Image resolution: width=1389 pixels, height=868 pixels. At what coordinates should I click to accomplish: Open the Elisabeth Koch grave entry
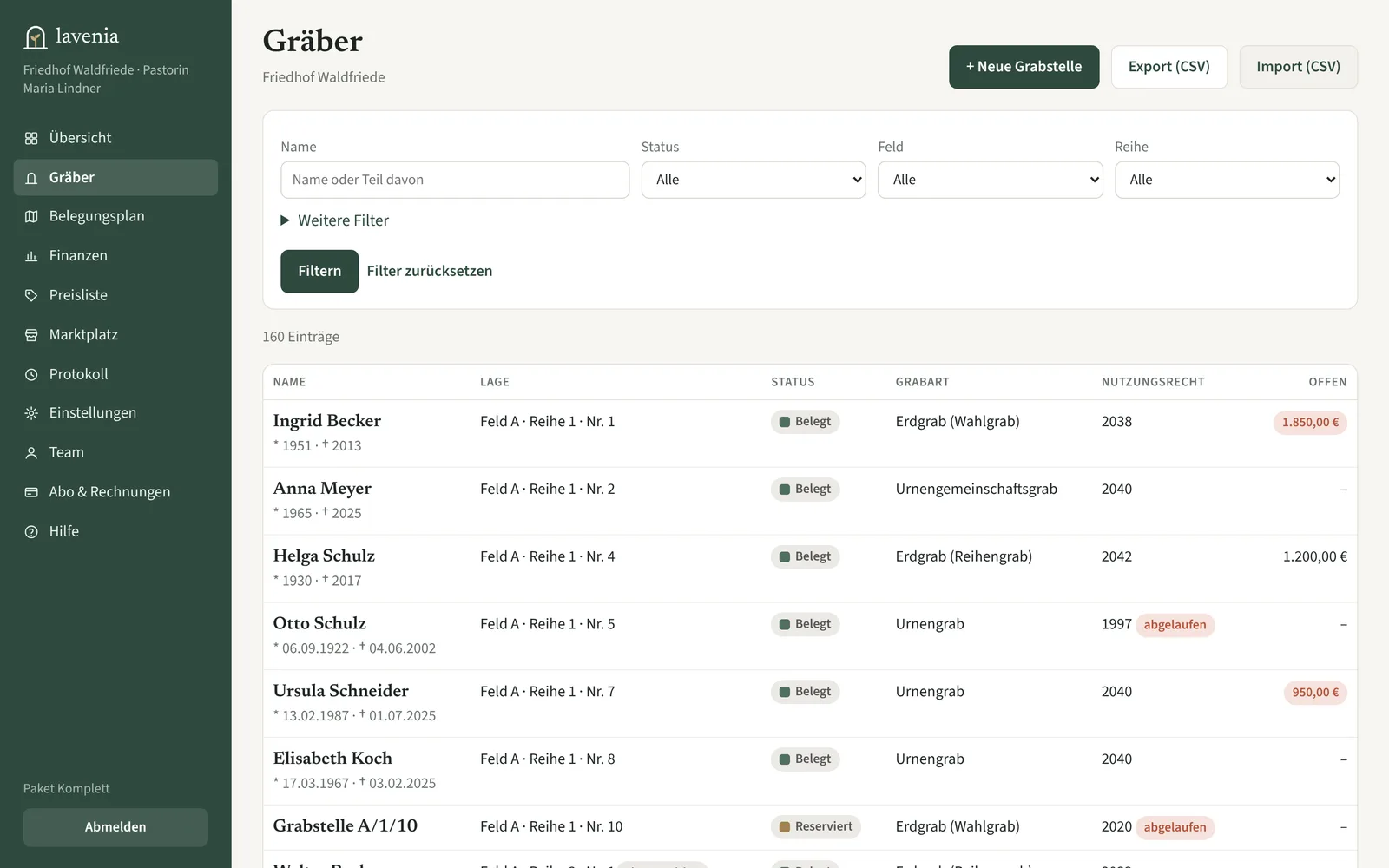click(x=332, y=758)
